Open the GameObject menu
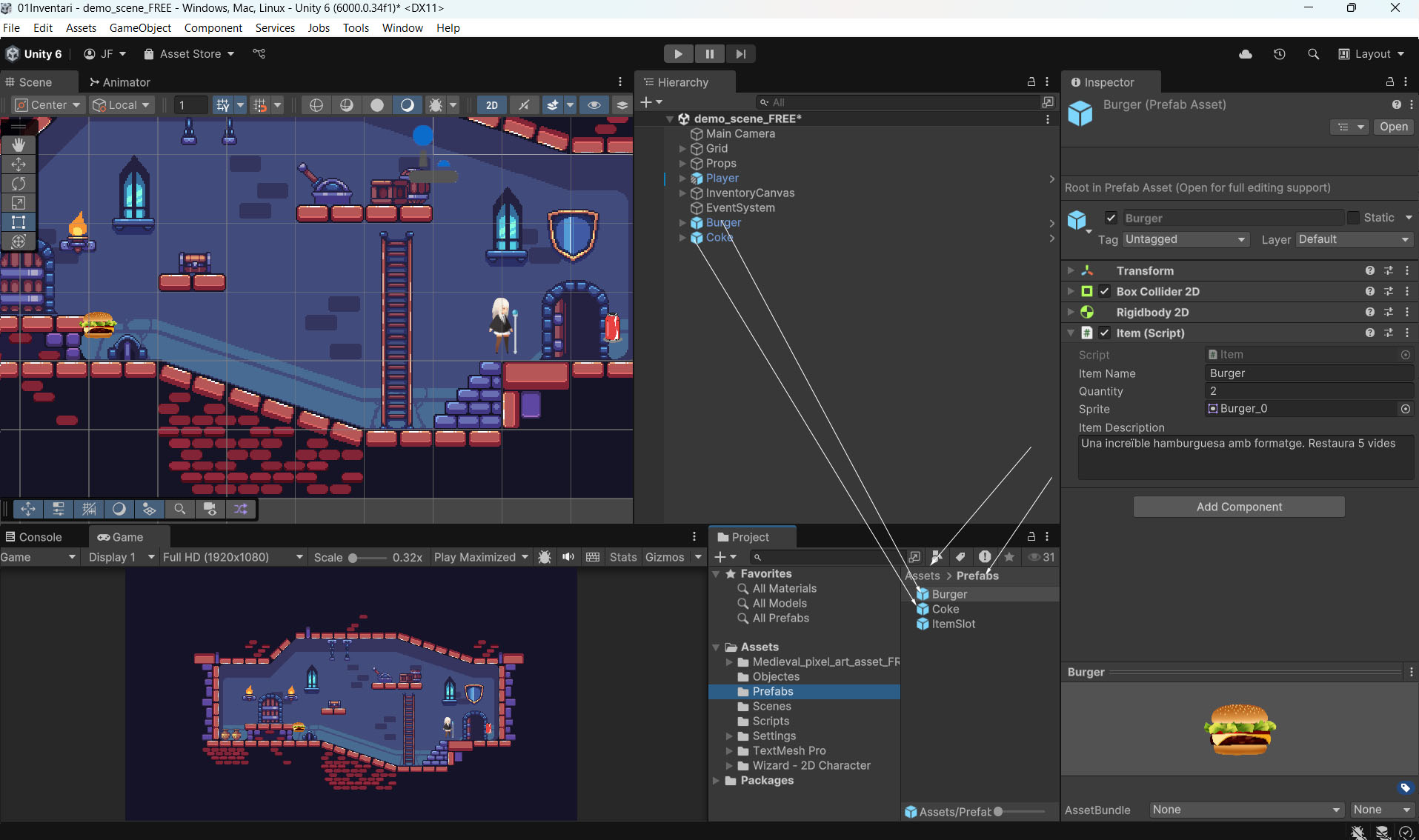This screenshot has width=1419, height=840. pyautogui.click(x=140, y=27)
